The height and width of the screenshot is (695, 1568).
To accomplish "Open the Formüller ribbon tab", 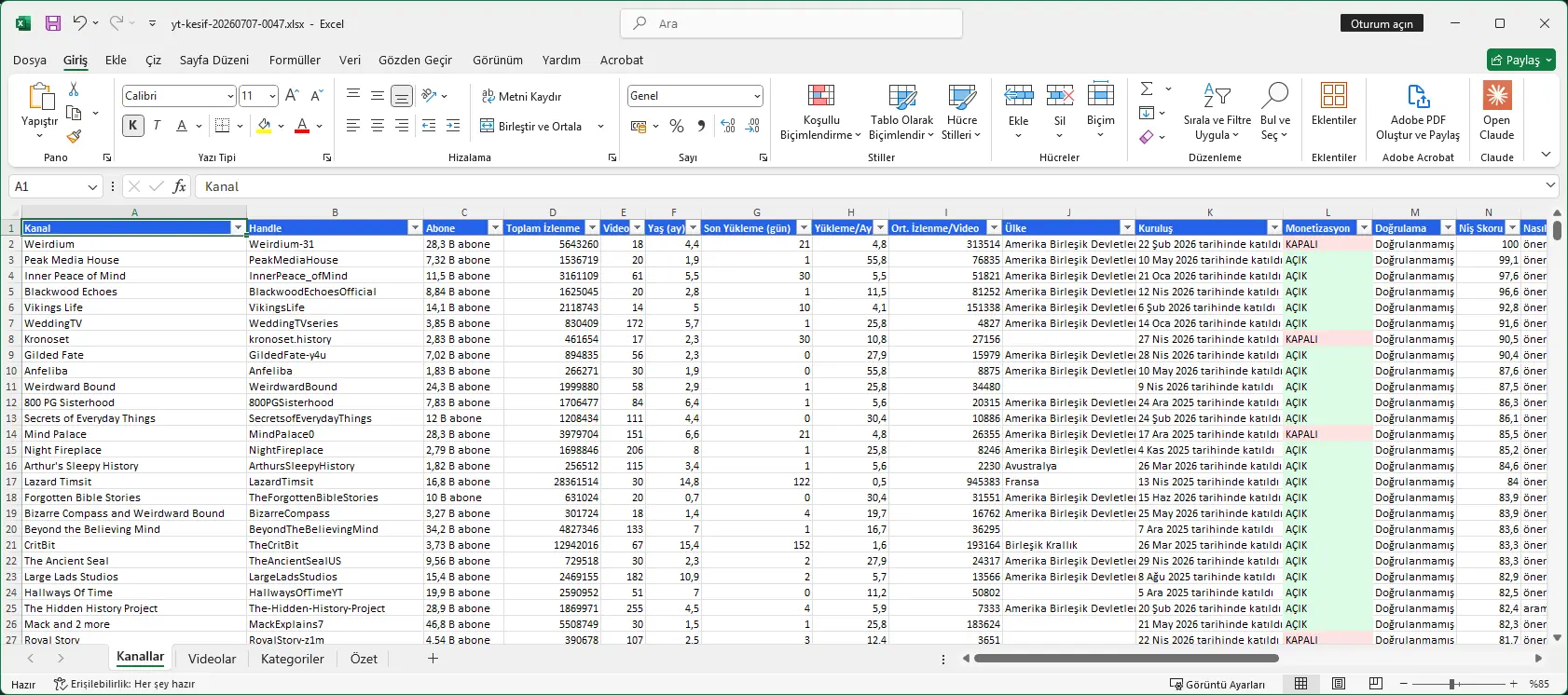I will pyautogui.click(x=295, y=60).
